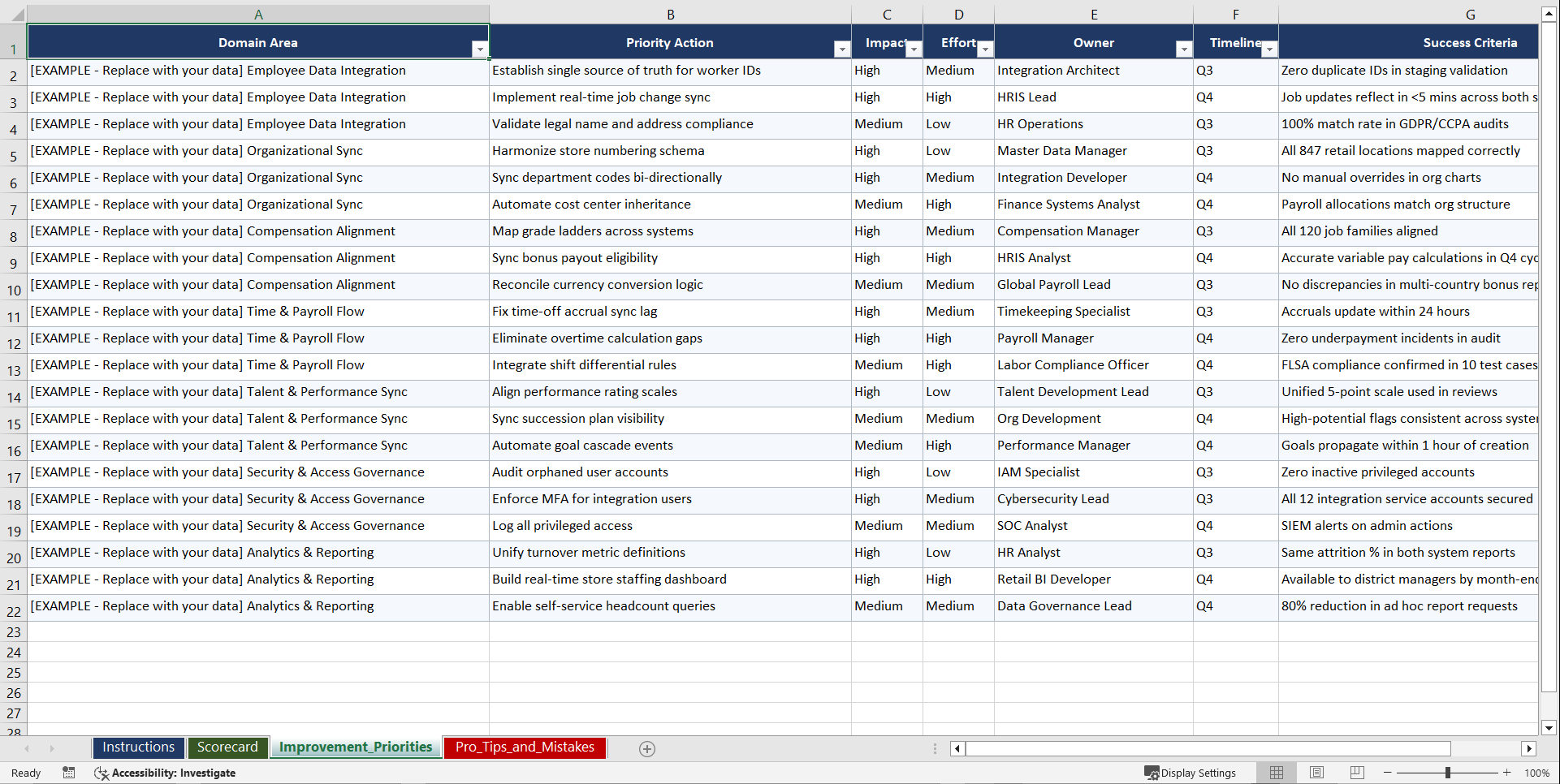Switch to Normal view in the status bar
The image size is (1560, 784).
tap(1276, 773)
